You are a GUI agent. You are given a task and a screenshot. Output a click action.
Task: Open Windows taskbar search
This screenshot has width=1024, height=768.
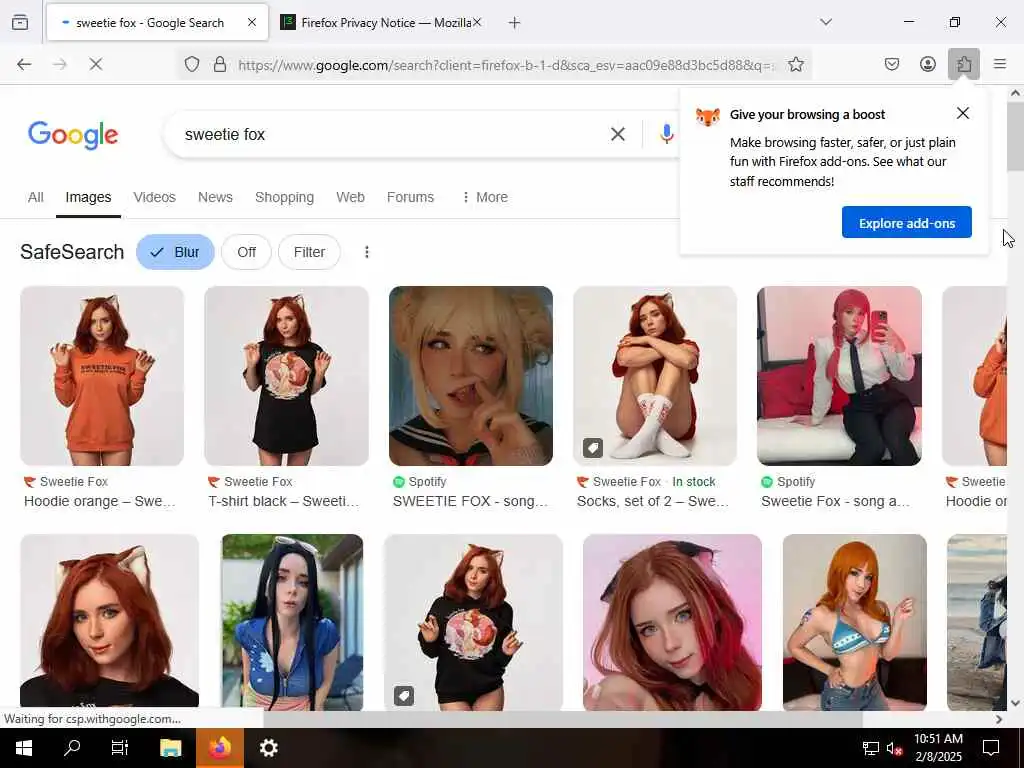pyautogui.click(x=72, y=748)
